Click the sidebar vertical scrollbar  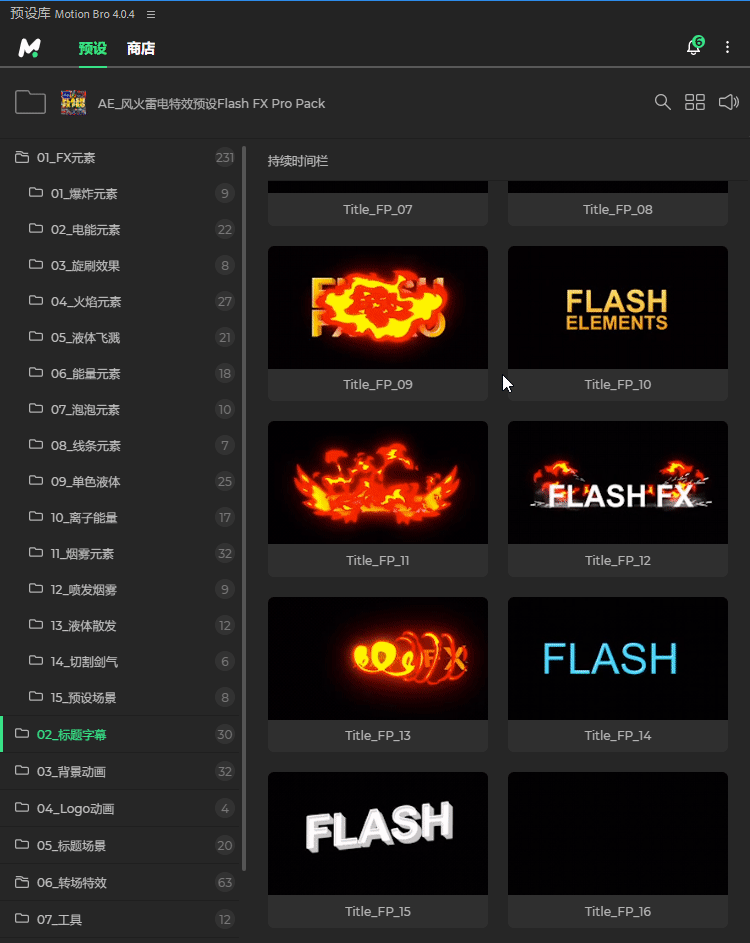coord(244,508)
